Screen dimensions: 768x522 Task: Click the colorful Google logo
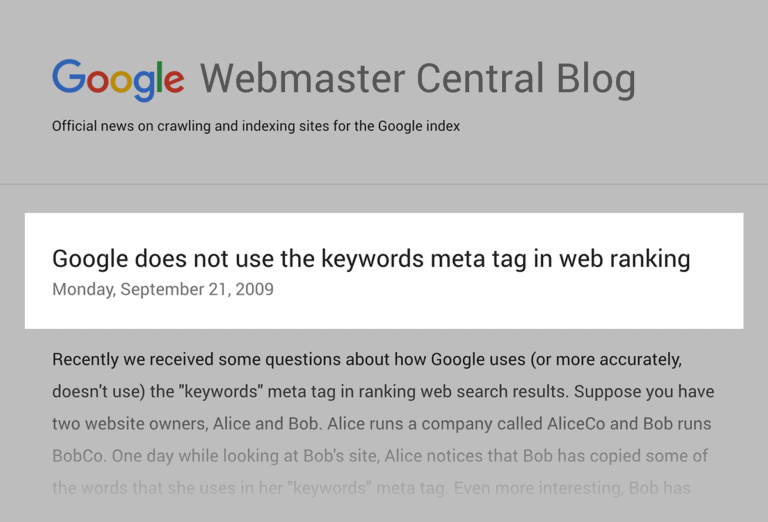[x=118, y=80]
